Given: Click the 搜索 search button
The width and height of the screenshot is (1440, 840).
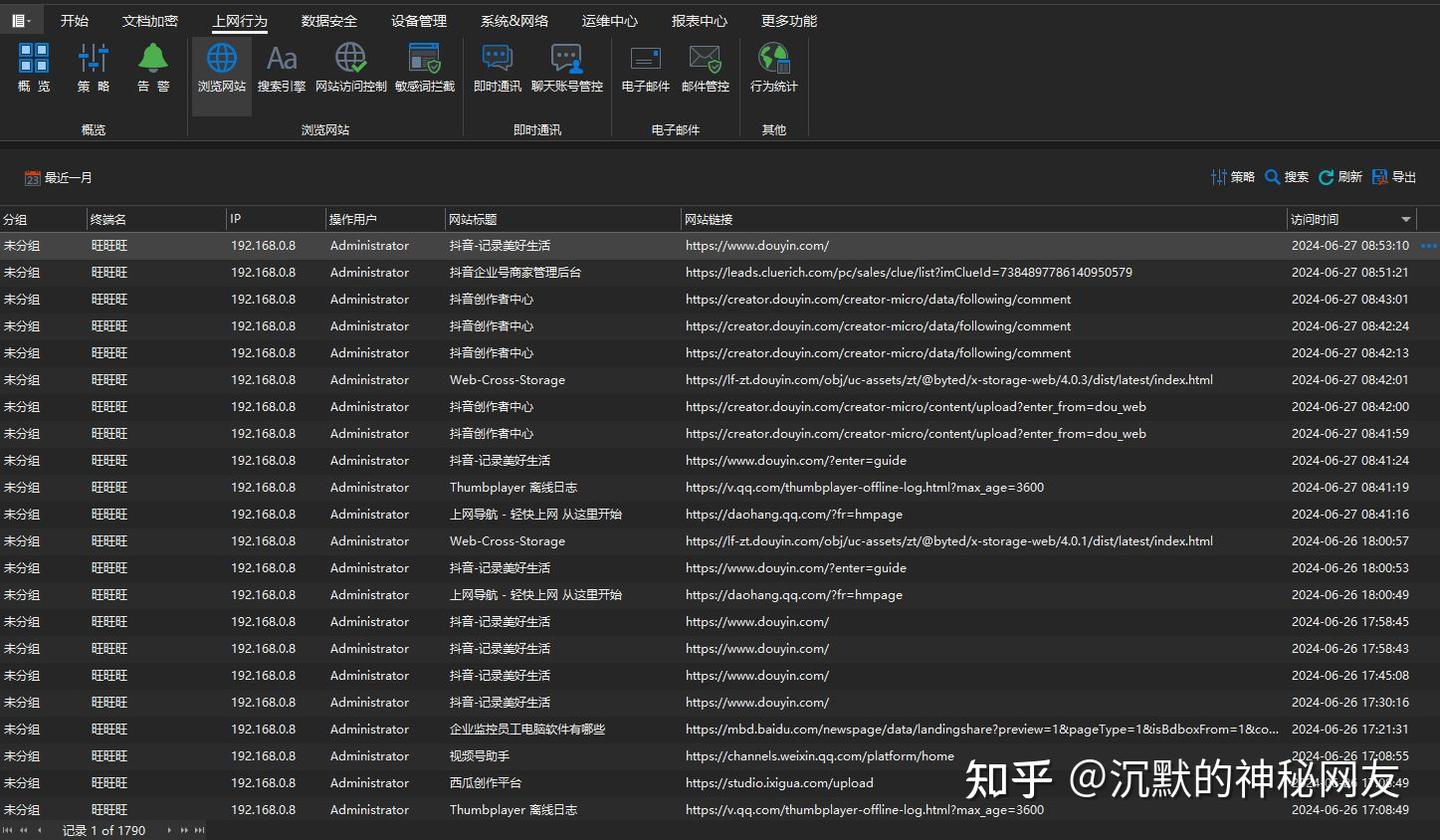Looking at the screenshot, I should pyautogui.click(x=1287, y=177).
